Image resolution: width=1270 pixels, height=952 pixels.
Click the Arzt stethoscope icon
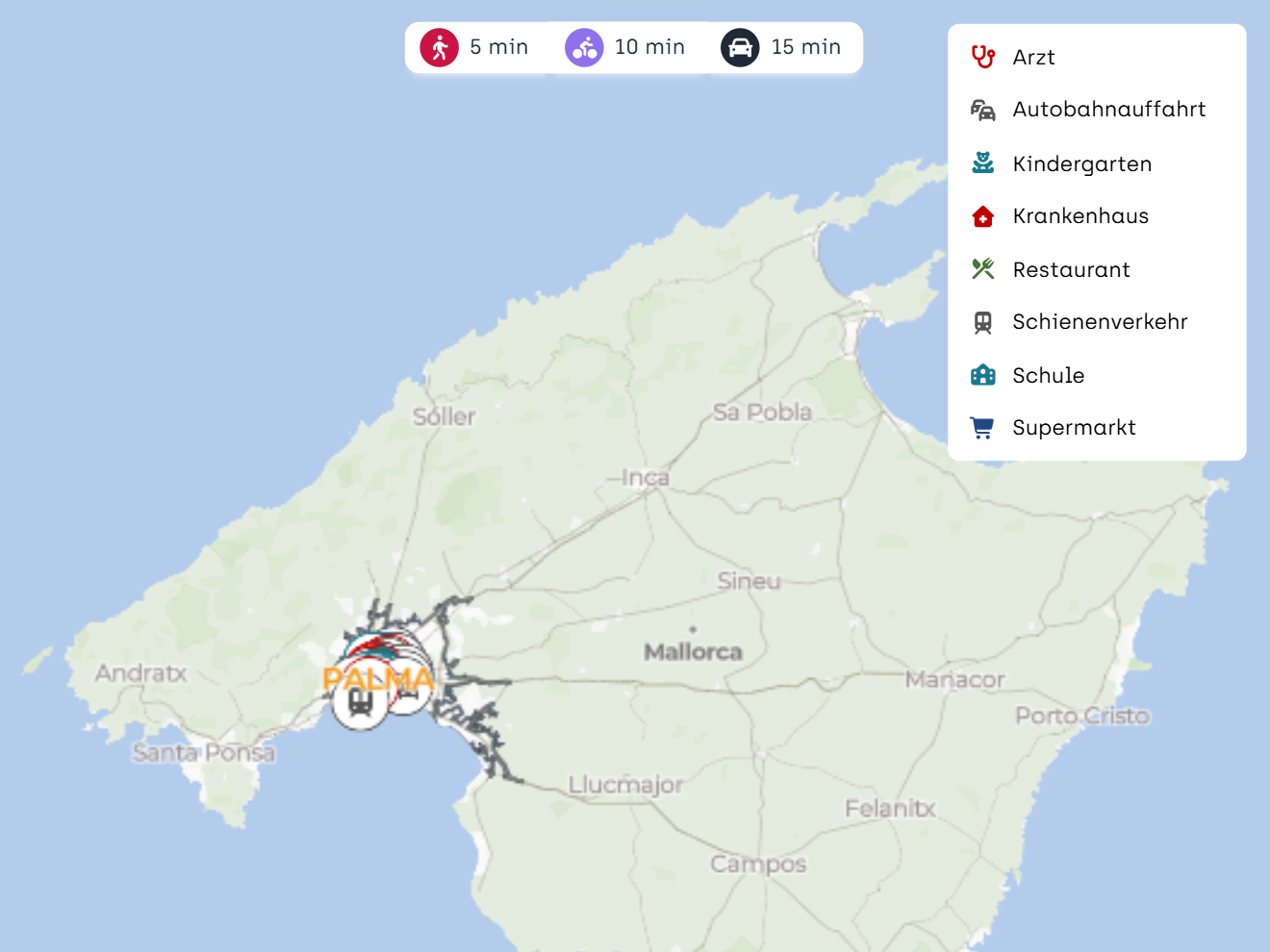982,57
